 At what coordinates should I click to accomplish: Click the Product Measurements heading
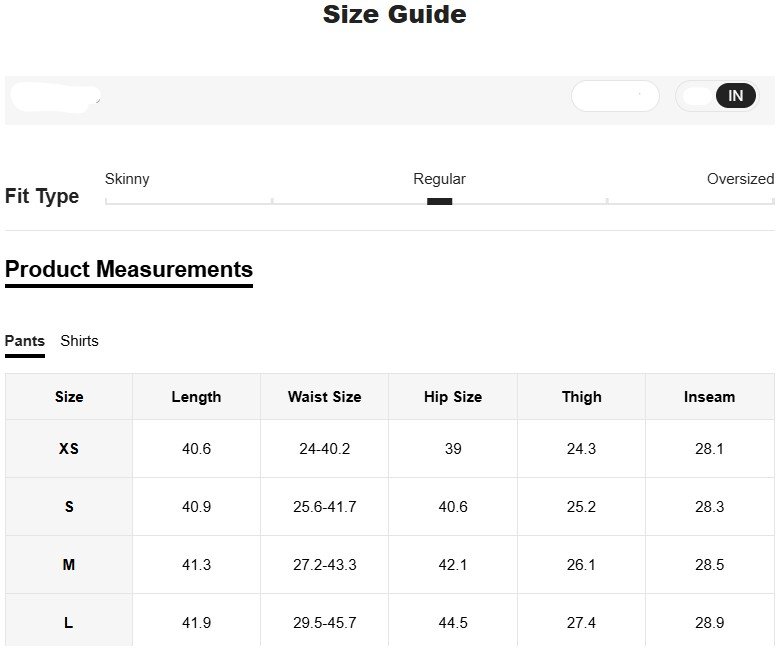129,270
